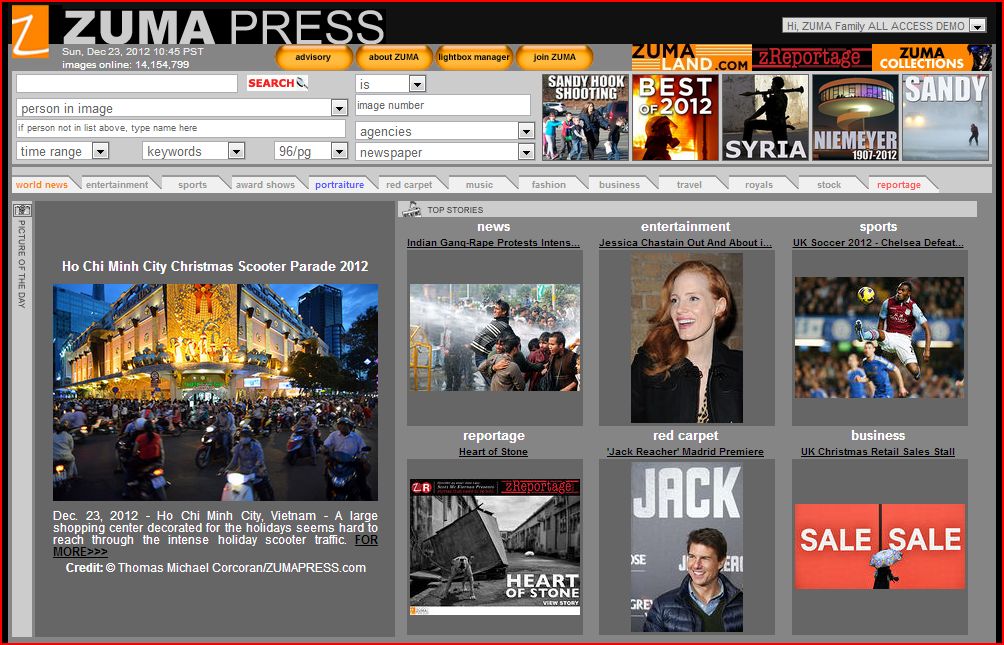Viewport: 1004px width, 645px height.
Task: Open the Jessica Chastain portrait photo
Action: pyautogui.click(x=687, y=338)
